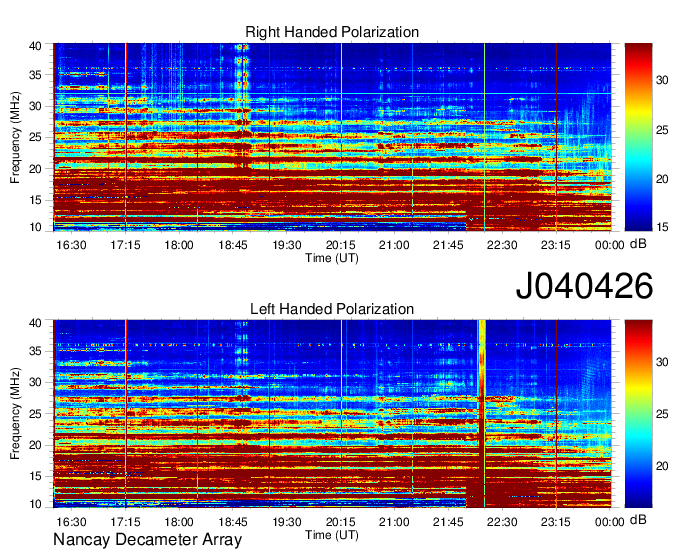The height and width of the screenshot is (552, 680).
Task: Click "20:15" time tick on right-handed plot
Action: click(341, 245)
